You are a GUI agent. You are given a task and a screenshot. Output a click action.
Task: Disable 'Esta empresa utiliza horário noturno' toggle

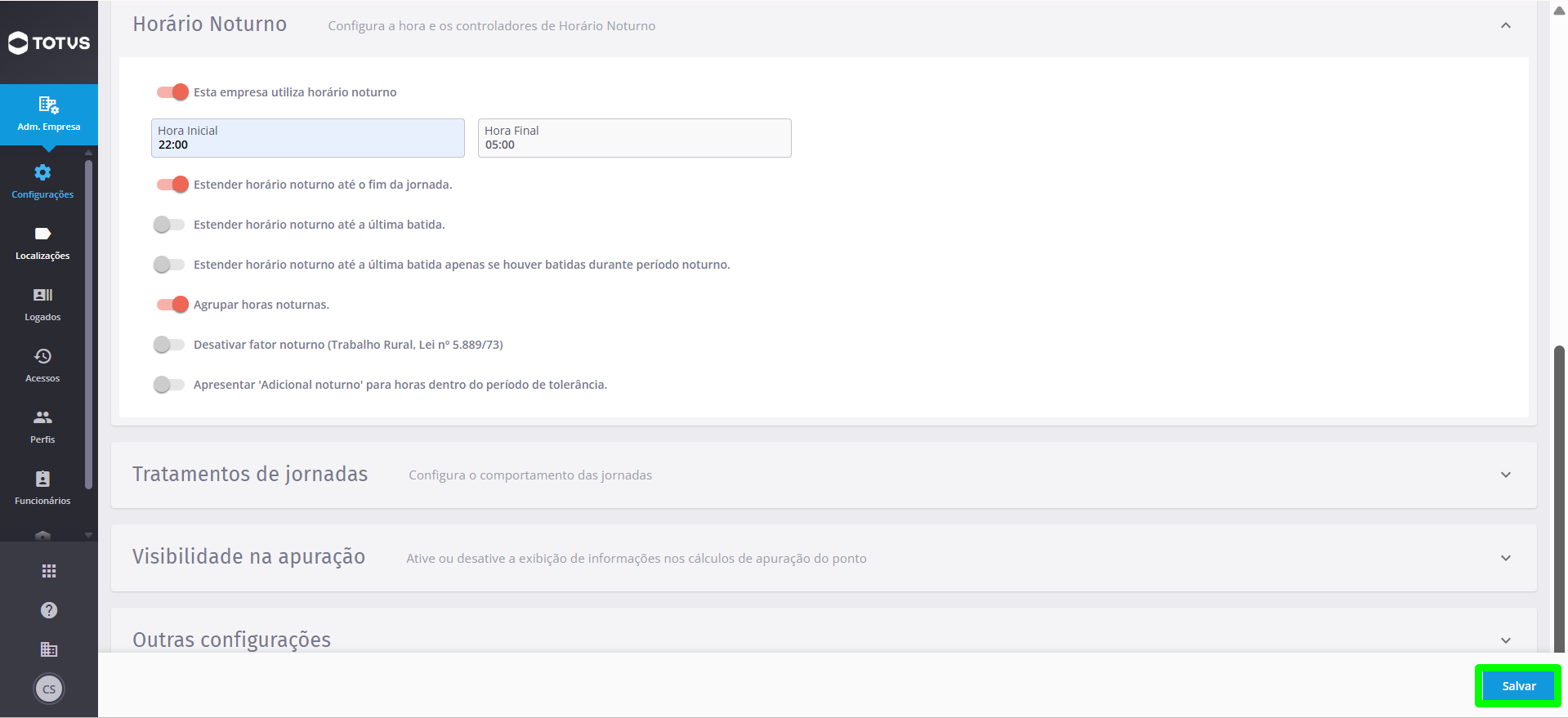pos(172,92)
